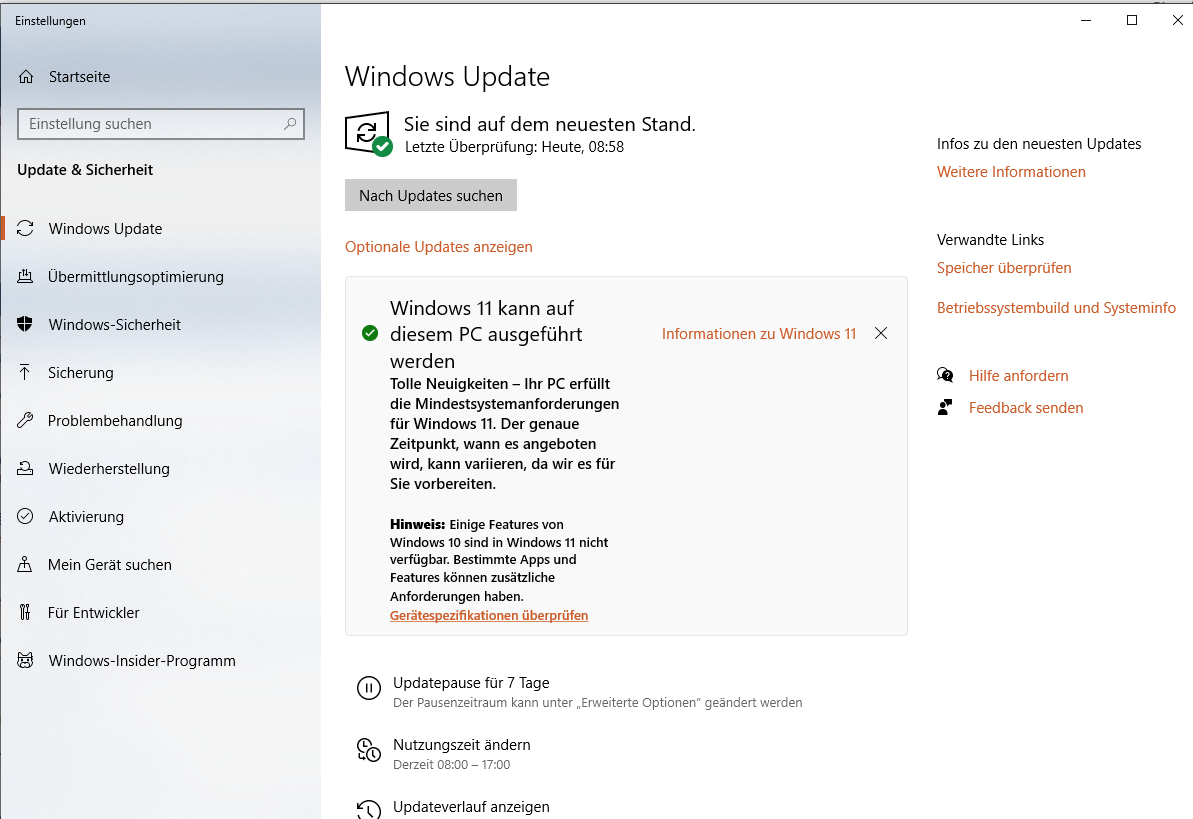The width and height of the screenshot is (1193, 819).
Task: Click the Für Entwickler tools icon
Action: (x=25, y=612)
